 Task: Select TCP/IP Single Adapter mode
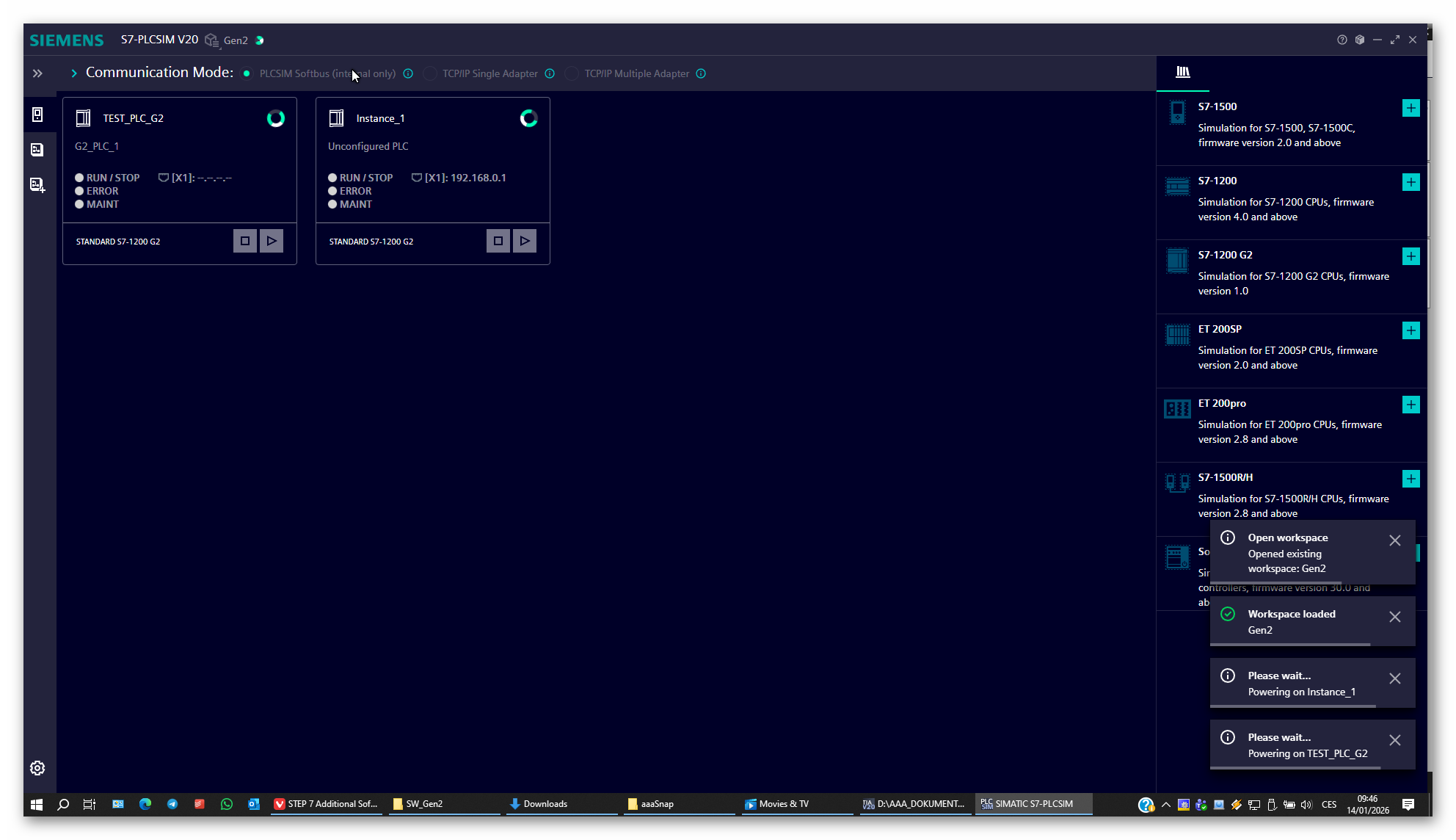point(430,73)
